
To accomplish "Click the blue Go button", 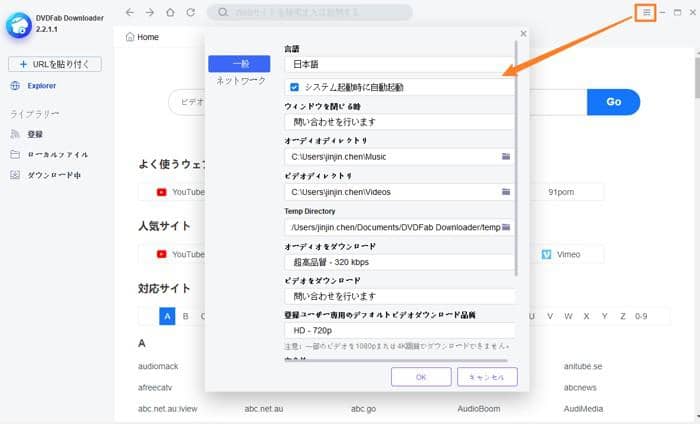I will point(613,102).
